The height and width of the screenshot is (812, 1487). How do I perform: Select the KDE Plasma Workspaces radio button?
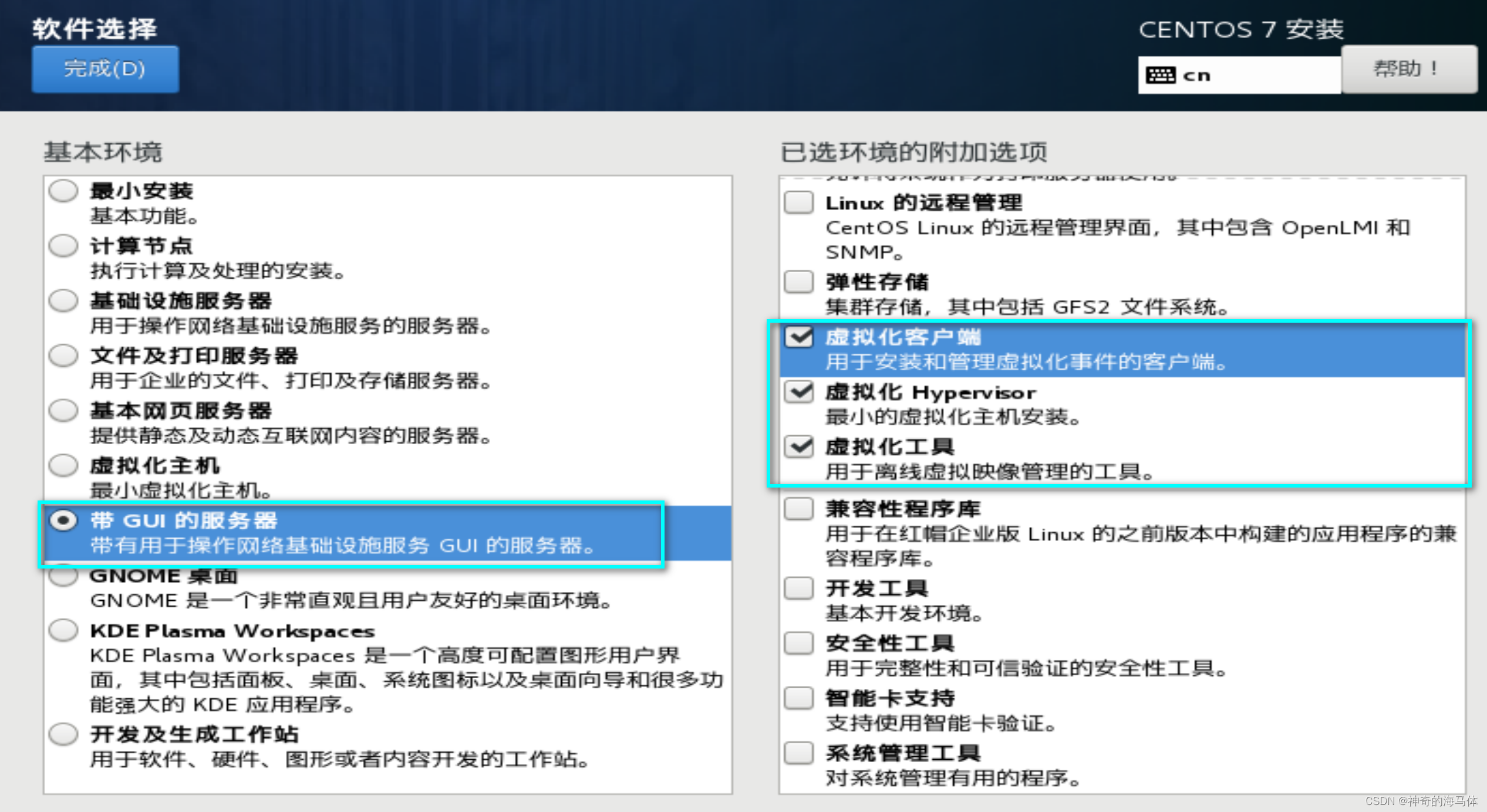63,630
